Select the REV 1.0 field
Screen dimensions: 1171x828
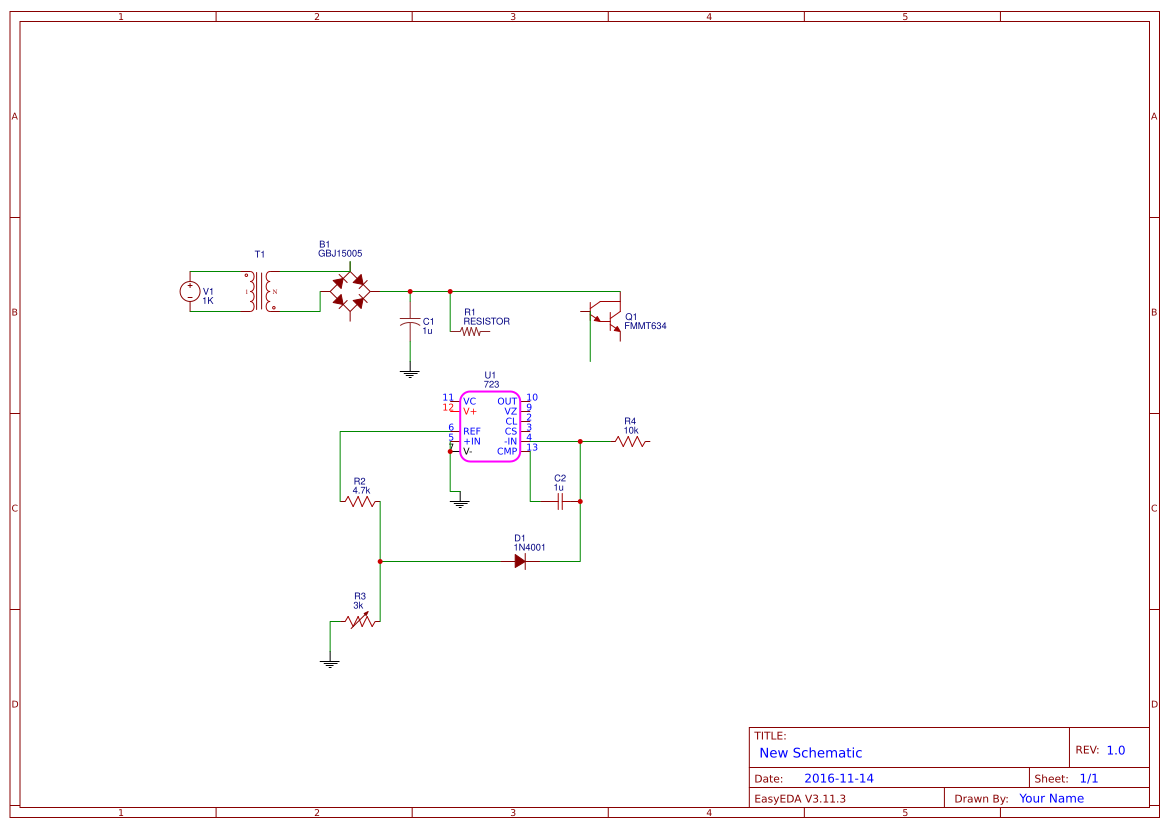click(1118, 747)
